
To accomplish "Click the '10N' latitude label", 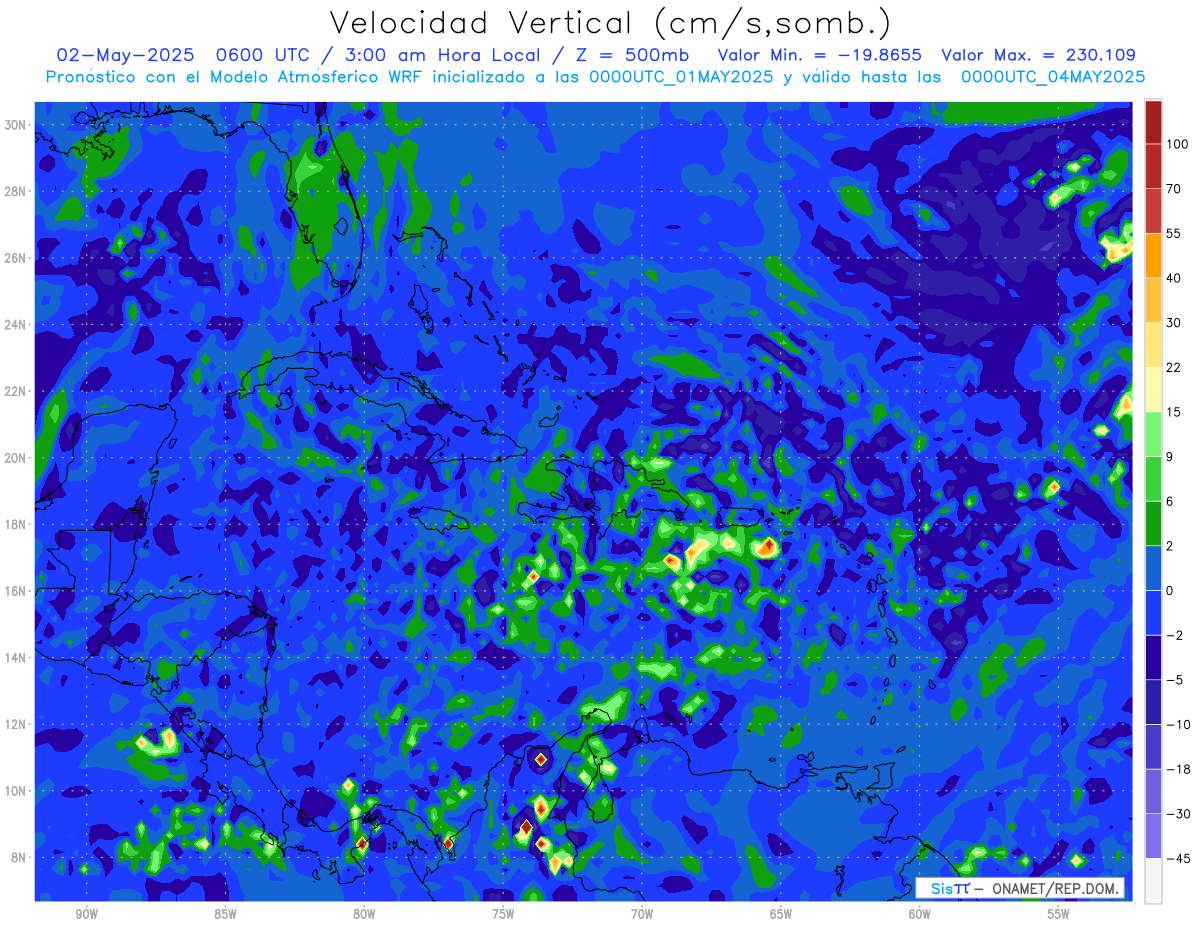I will tap(16, 791).
